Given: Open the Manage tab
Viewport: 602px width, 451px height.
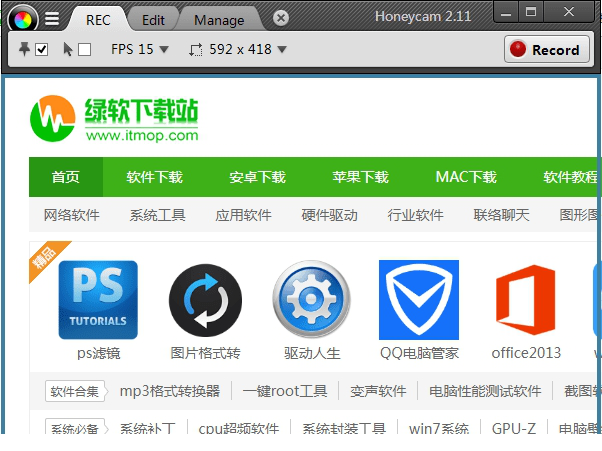Looking at the screenshot, I should (x=219, y=20).
